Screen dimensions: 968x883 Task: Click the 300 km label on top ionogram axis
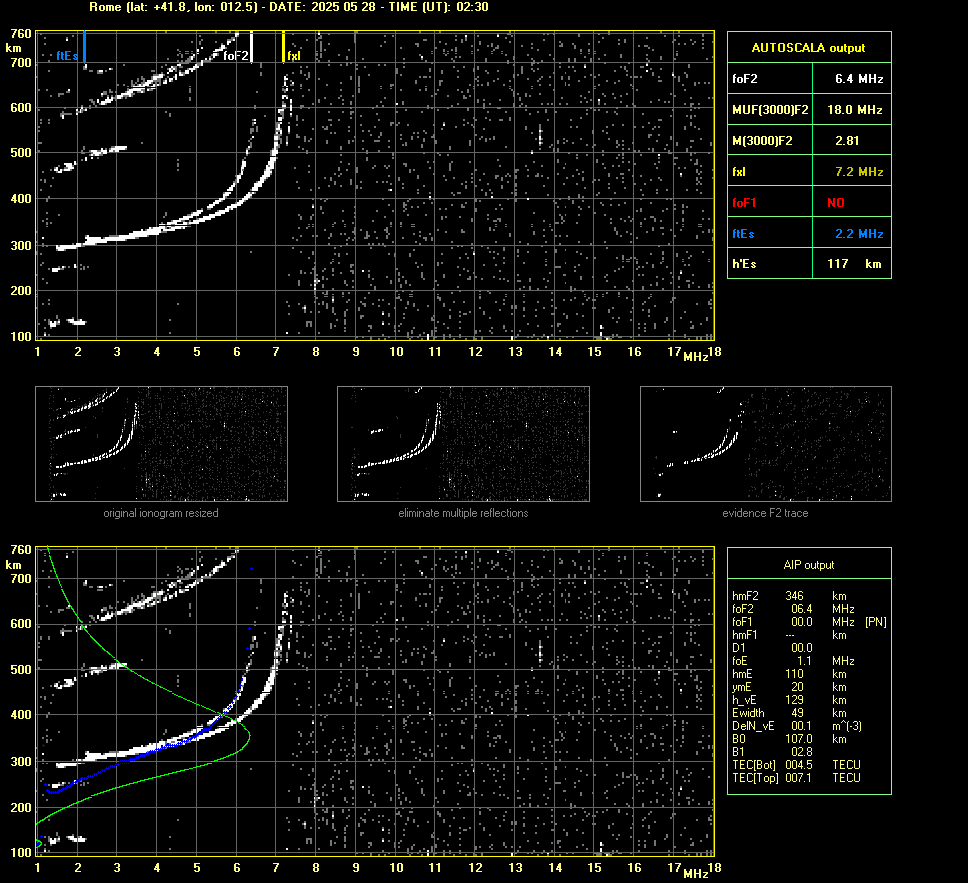pos(21,245)
